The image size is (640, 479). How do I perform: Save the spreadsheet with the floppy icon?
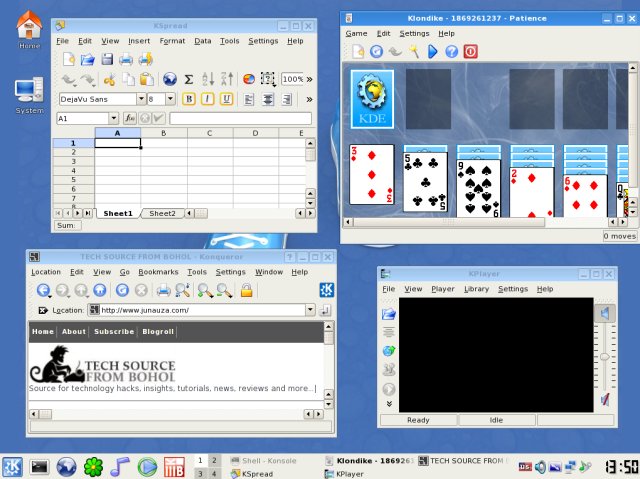[107, 60]
